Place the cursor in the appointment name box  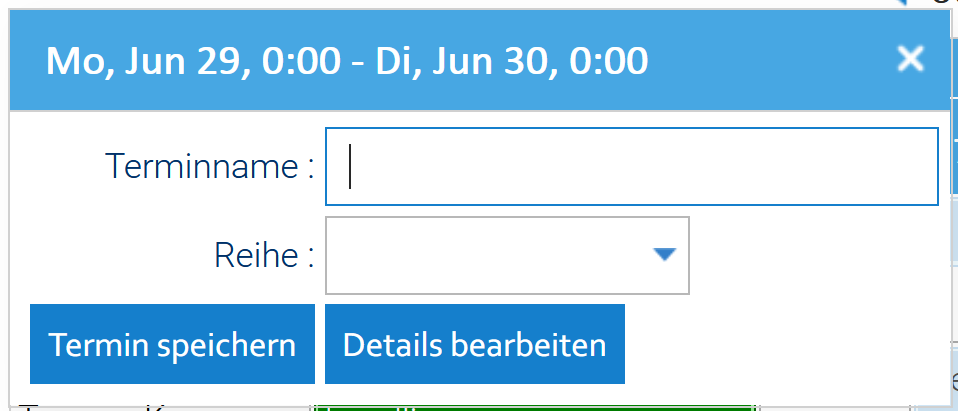(x=631, y=166)
